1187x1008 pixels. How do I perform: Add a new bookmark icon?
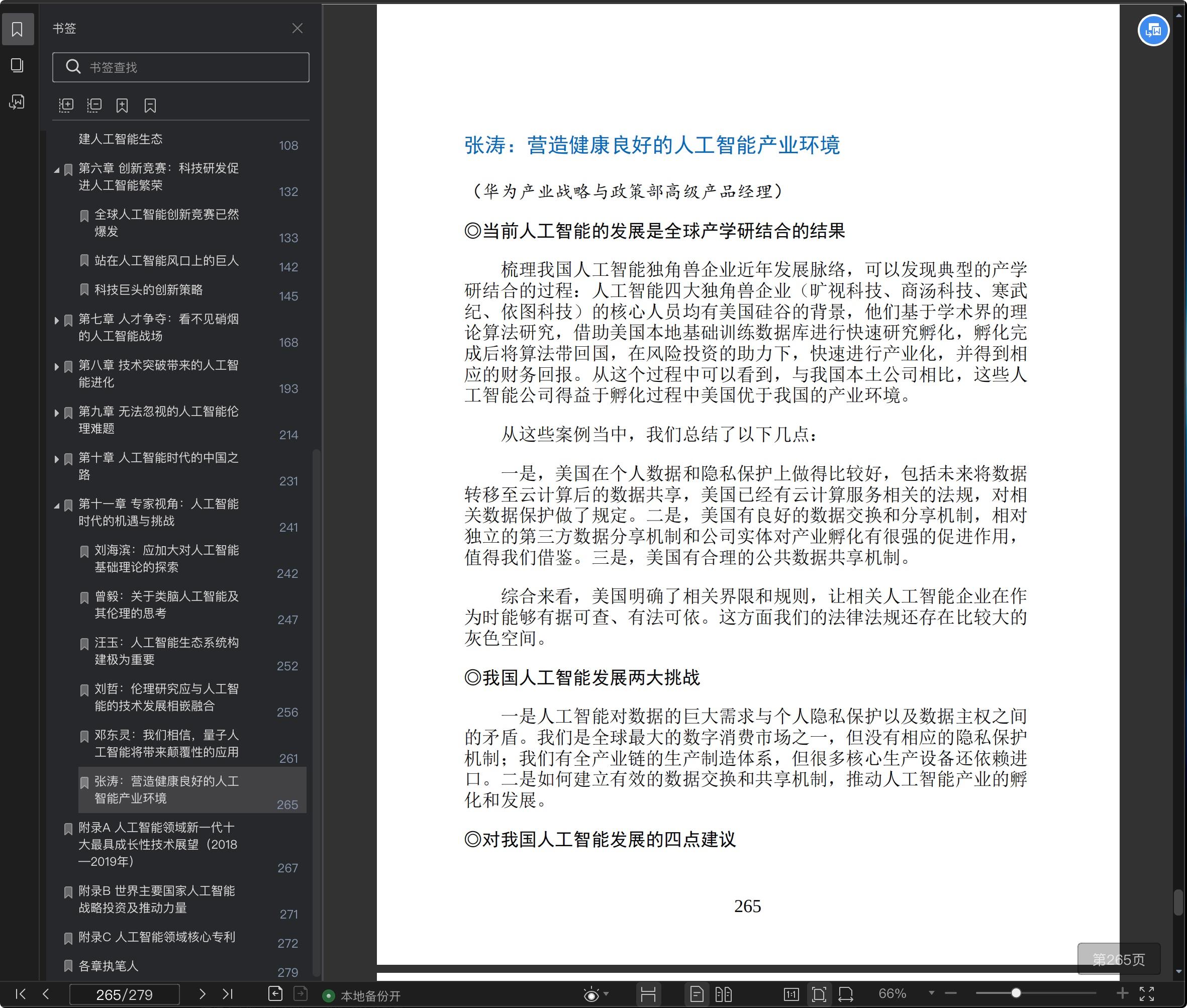click(122, 105)
